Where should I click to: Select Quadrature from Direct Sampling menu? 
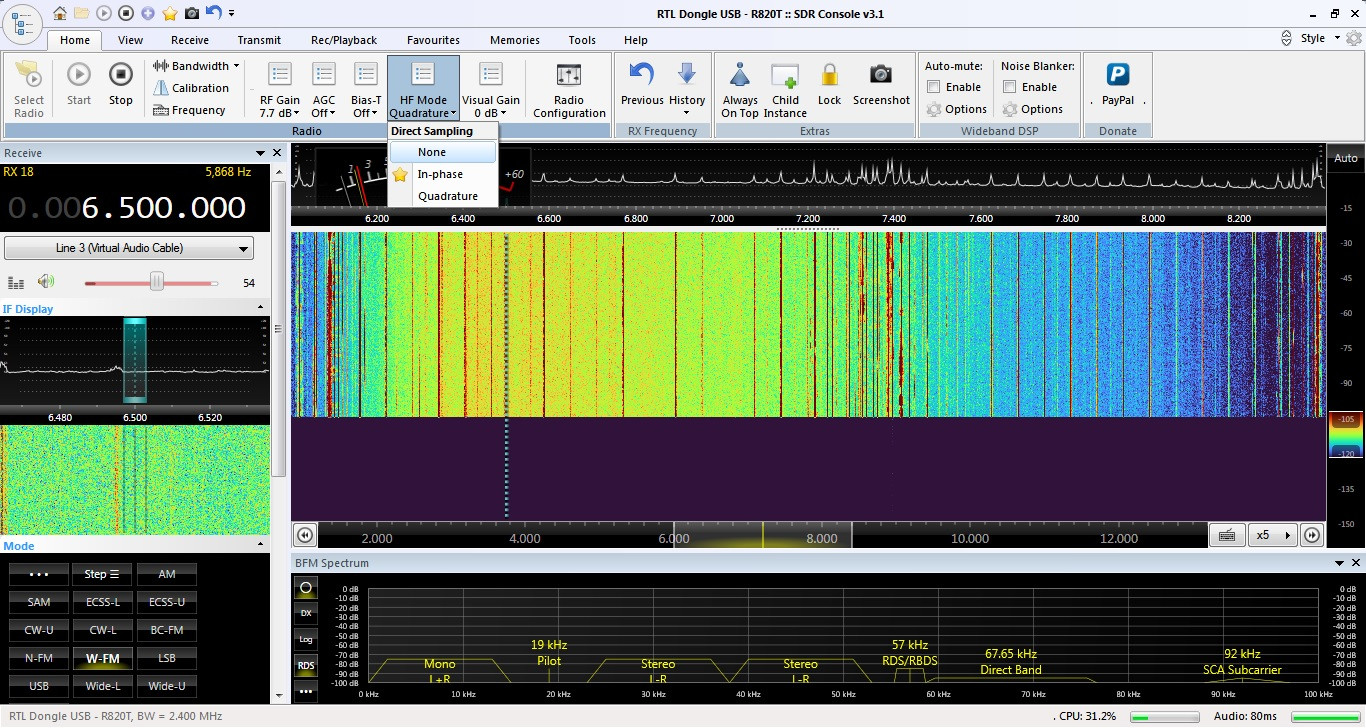[x=448, y=196]
